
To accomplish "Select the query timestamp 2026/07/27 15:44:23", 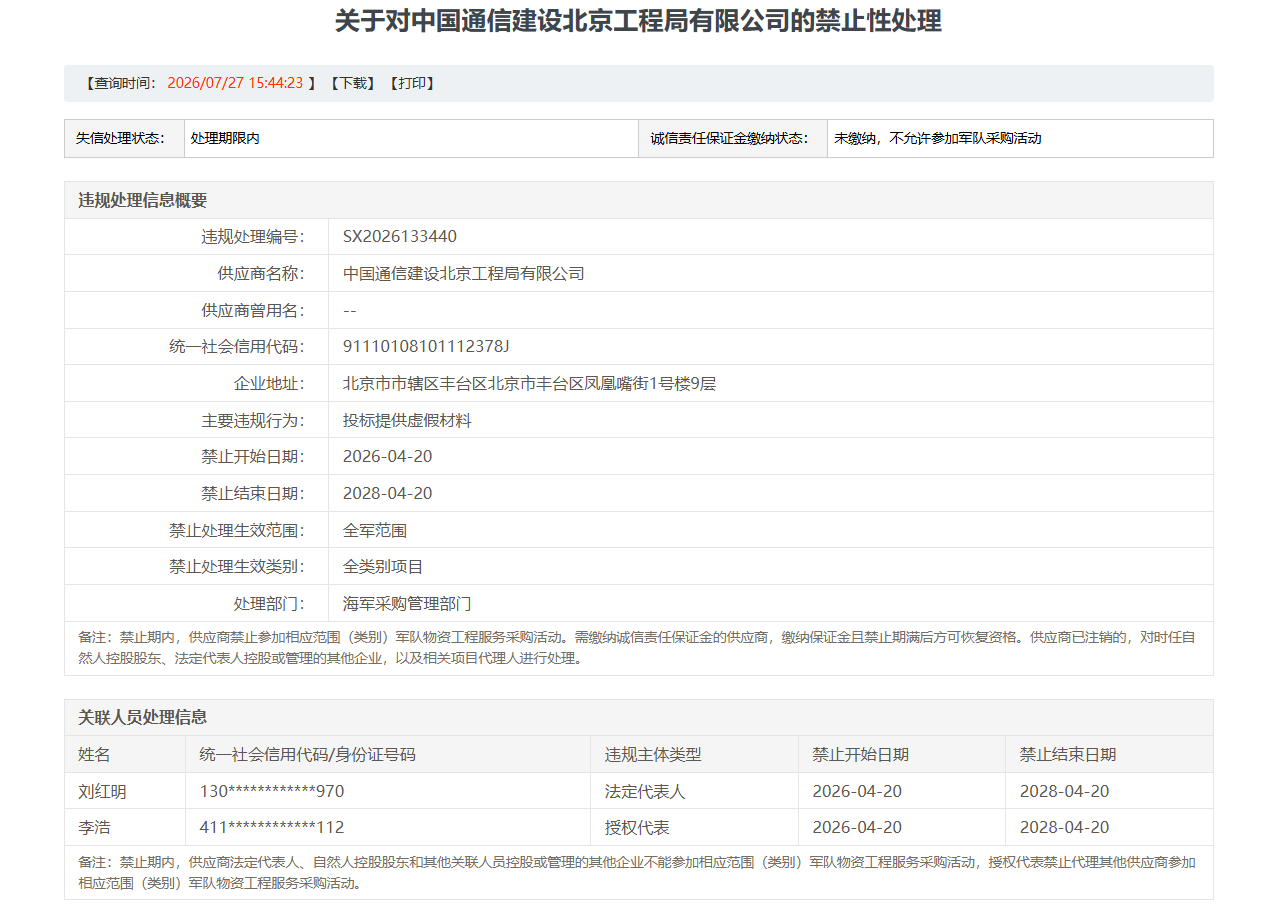I will [235, 83].
